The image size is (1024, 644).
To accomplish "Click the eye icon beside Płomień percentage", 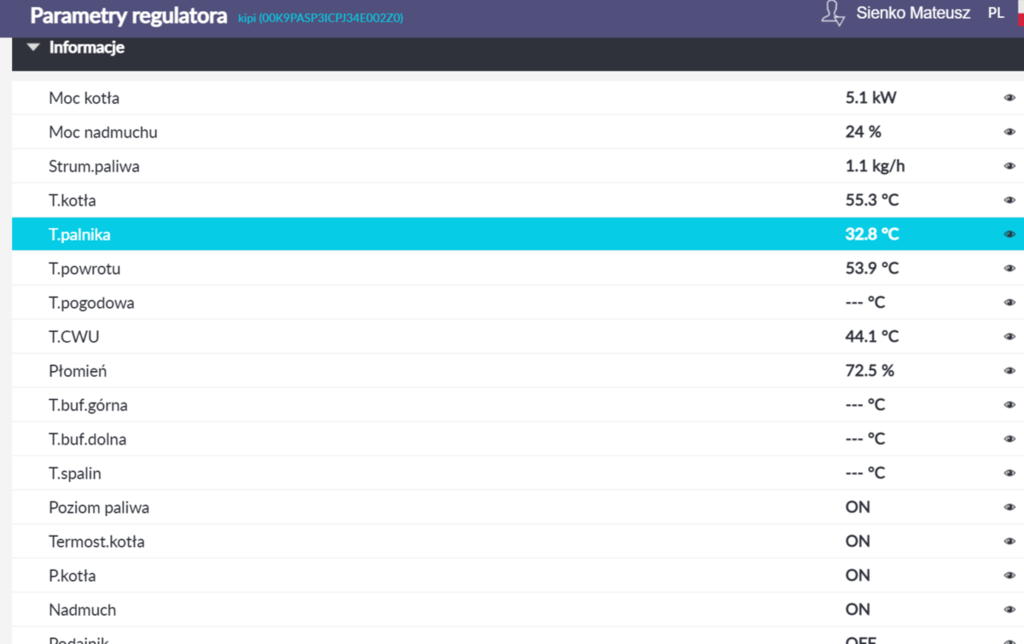I will (x=1009, y=371).
